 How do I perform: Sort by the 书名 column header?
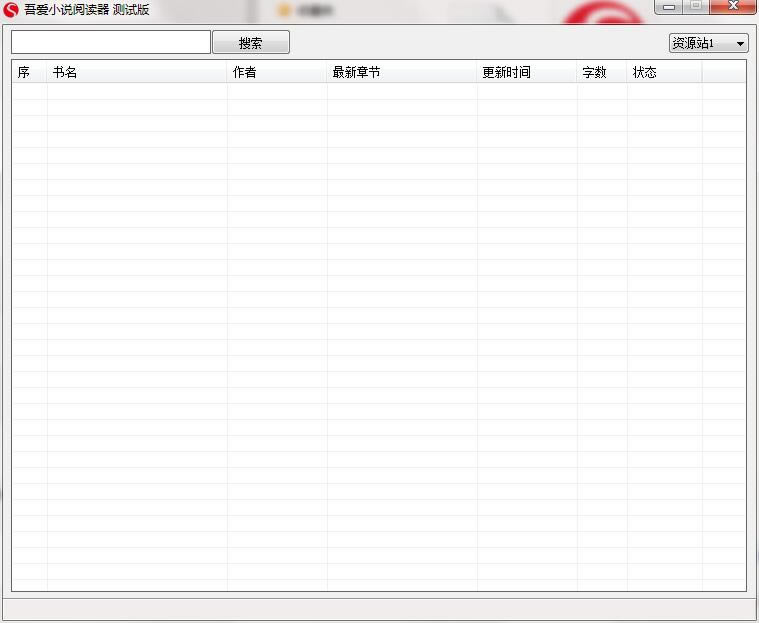pyautogui.click(x=137, y=72)
